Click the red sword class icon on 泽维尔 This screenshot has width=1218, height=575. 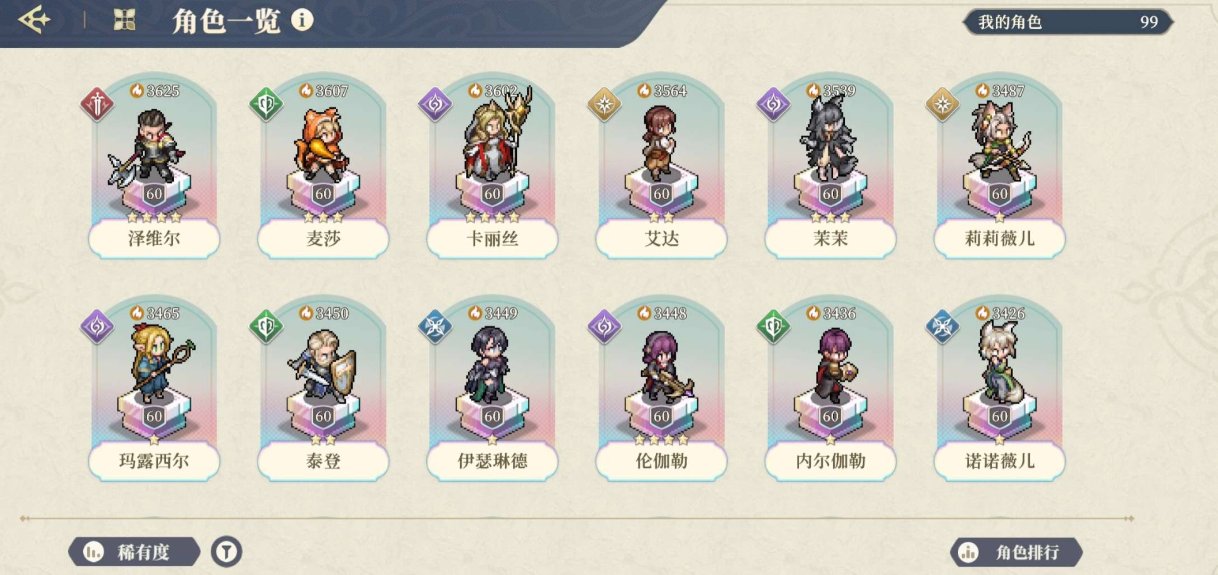(x=97, y=104)
